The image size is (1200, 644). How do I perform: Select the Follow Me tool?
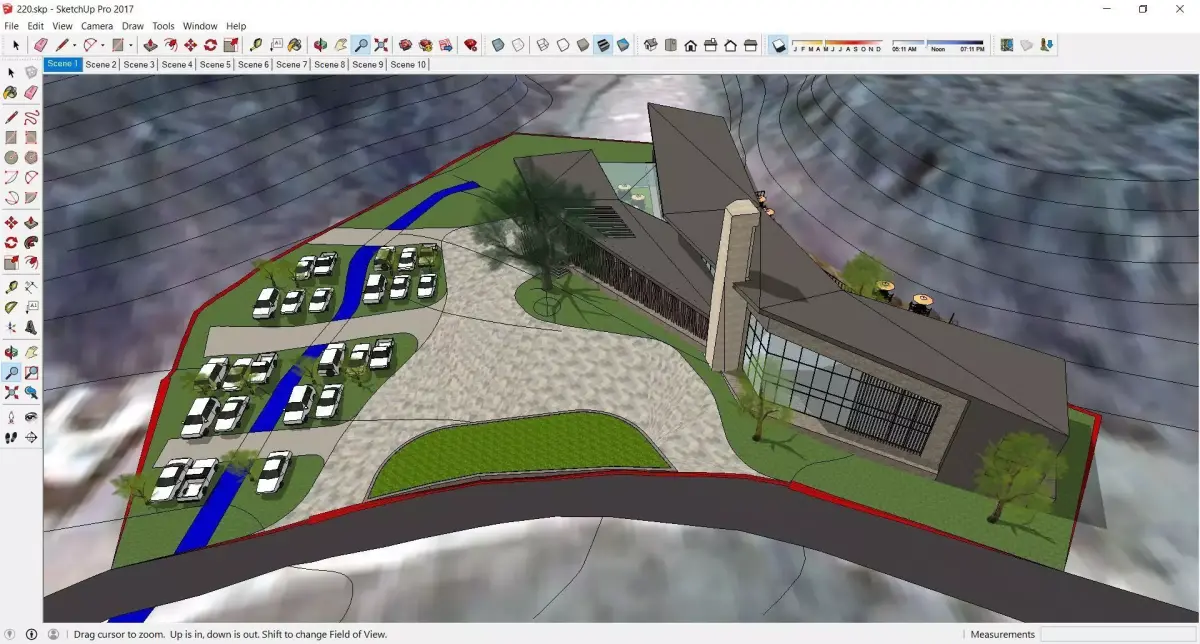30,242
